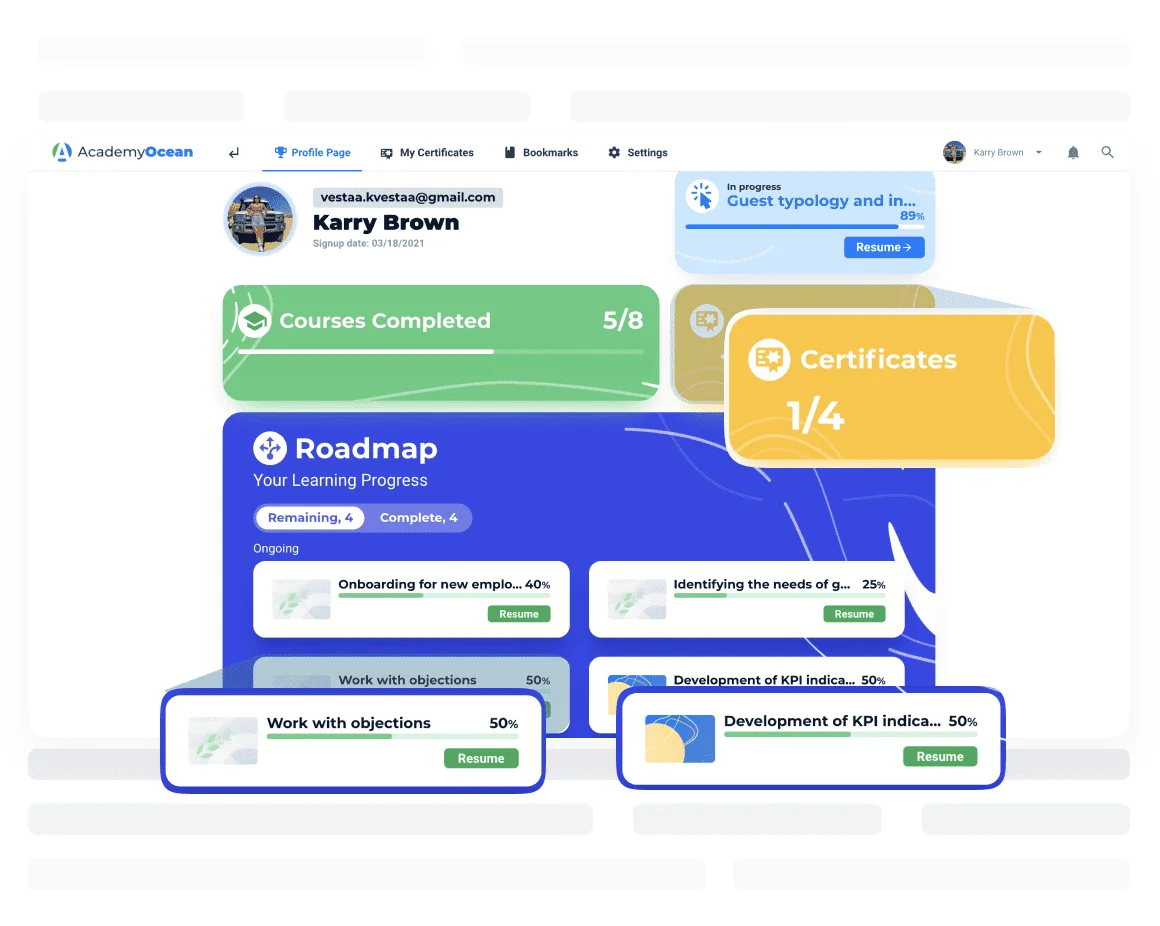Image resolution: width=1160 pixels, height=926 pixels.
Task: Click the Roadmap arrows icon
Action: click(270, 448)
